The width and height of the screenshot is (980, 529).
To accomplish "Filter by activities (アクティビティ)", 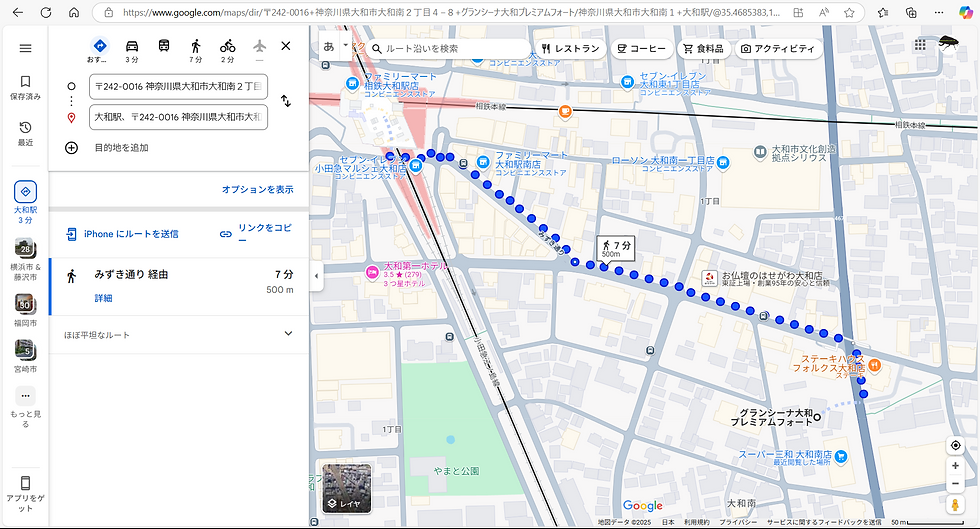I will [778, 48].
